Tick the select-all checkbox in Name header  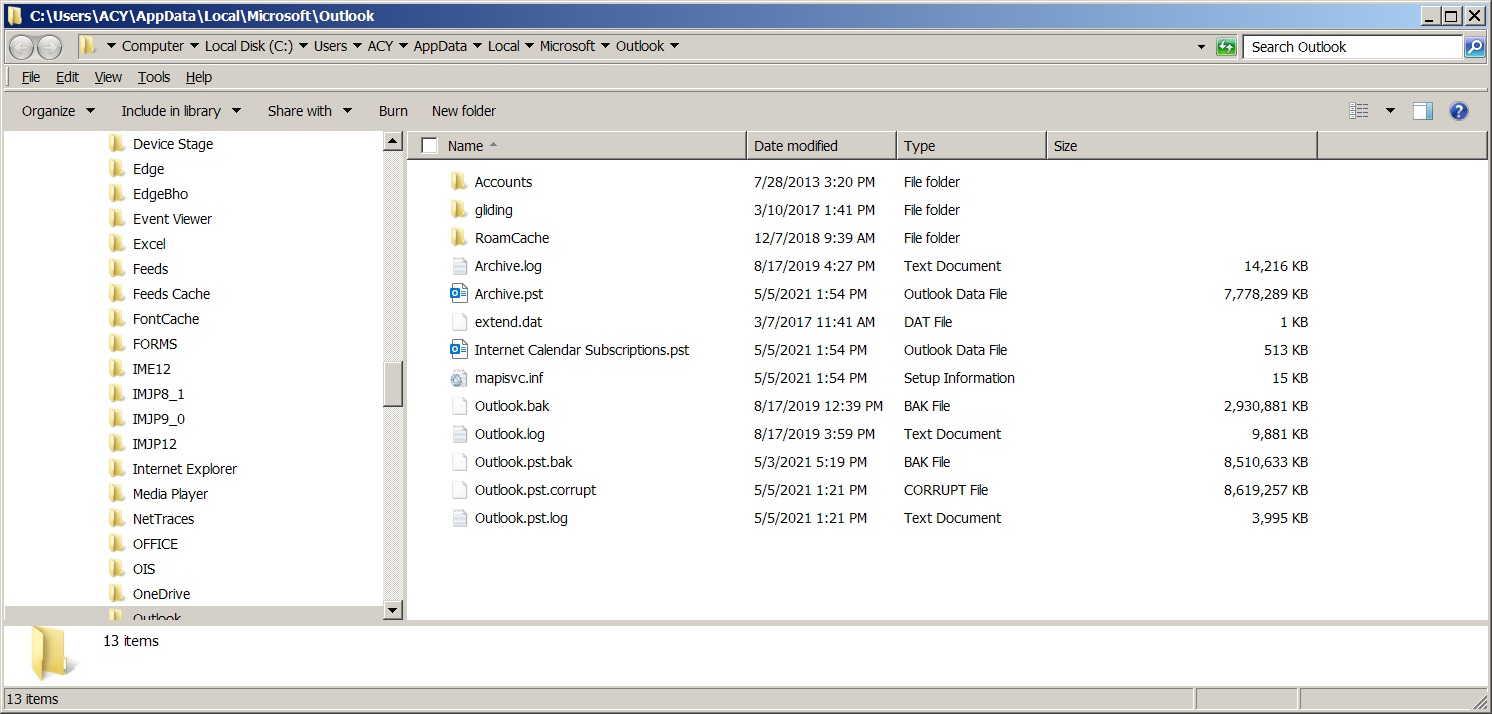point(429,146)
